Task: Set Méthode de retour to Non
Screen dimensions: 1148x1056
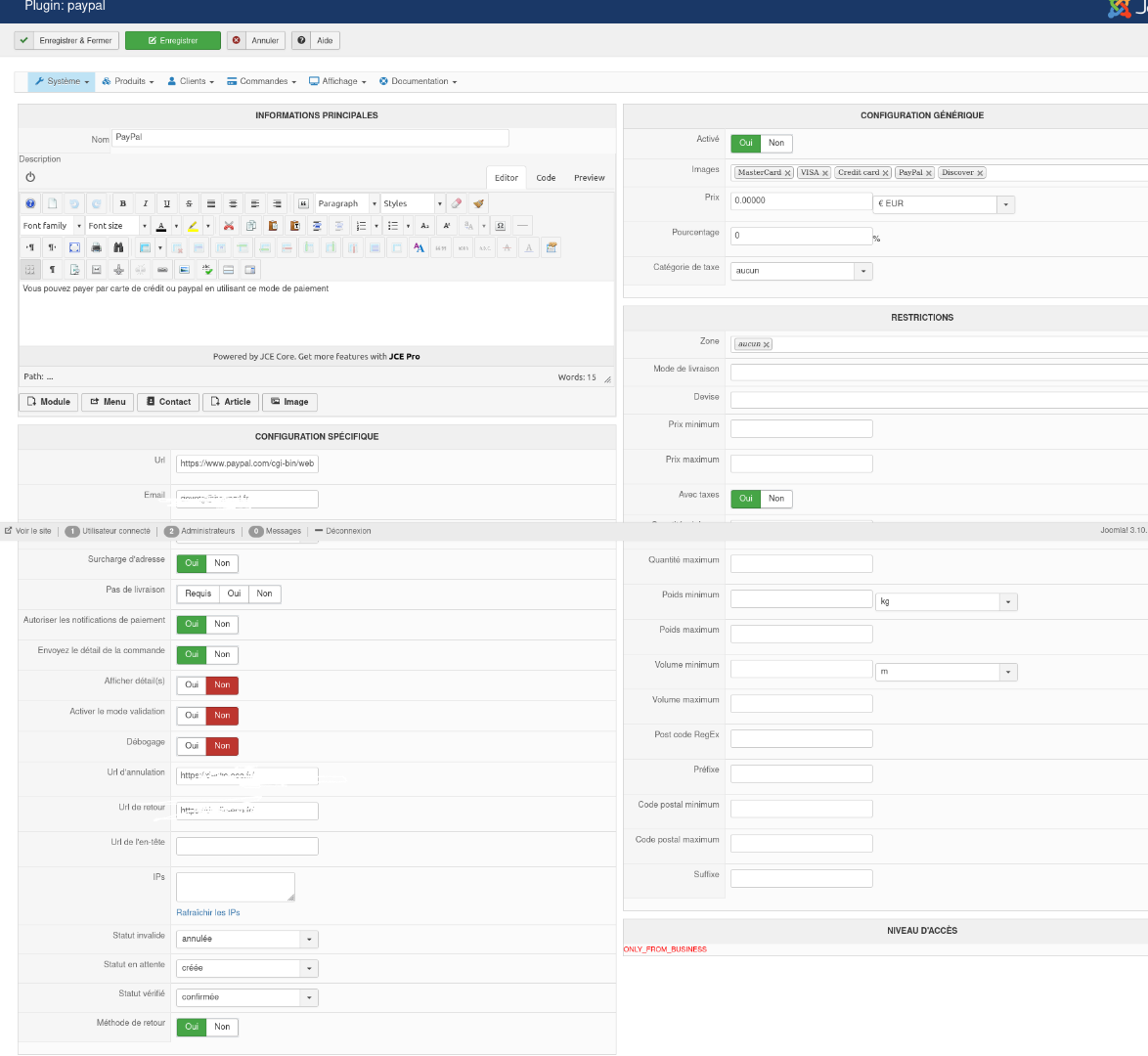Action: (x=222, y=1027)
